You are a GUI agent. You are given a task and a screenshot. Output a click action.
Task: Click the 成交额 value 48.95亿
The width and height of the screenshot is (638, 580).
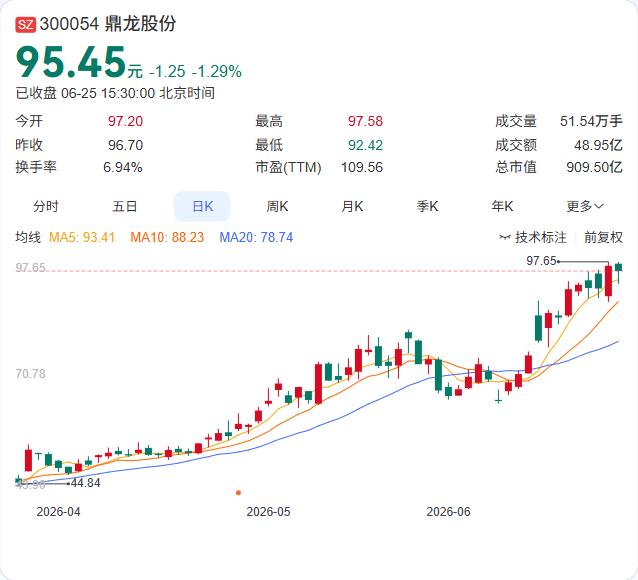pyautogui.click(x=598, y=145)
